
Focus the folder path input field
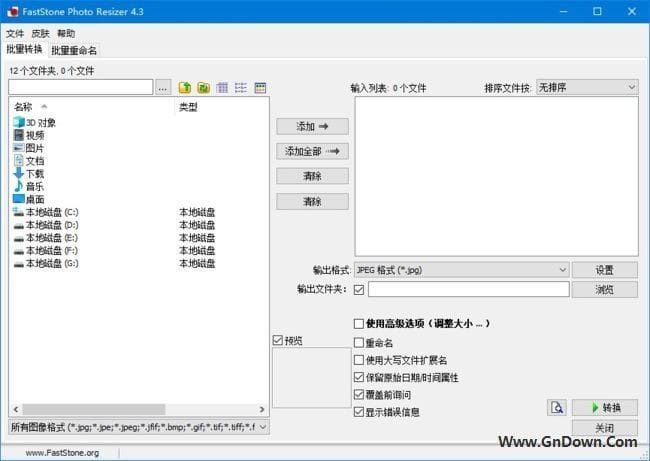81,87
